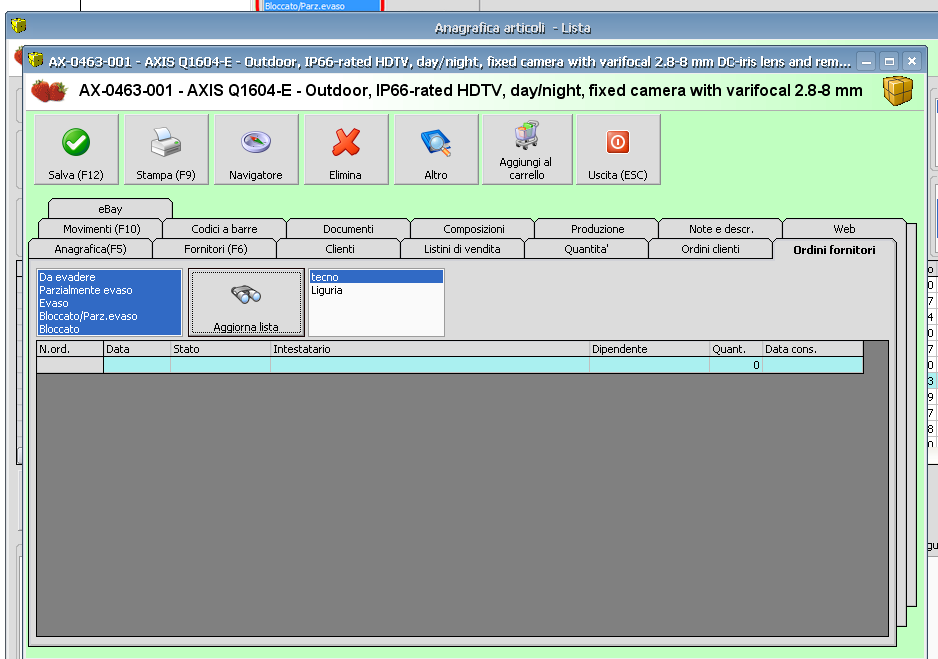Click the empty Intestatario cell in first row
Viewport: 938px width, 659px height.
[430, 365]
